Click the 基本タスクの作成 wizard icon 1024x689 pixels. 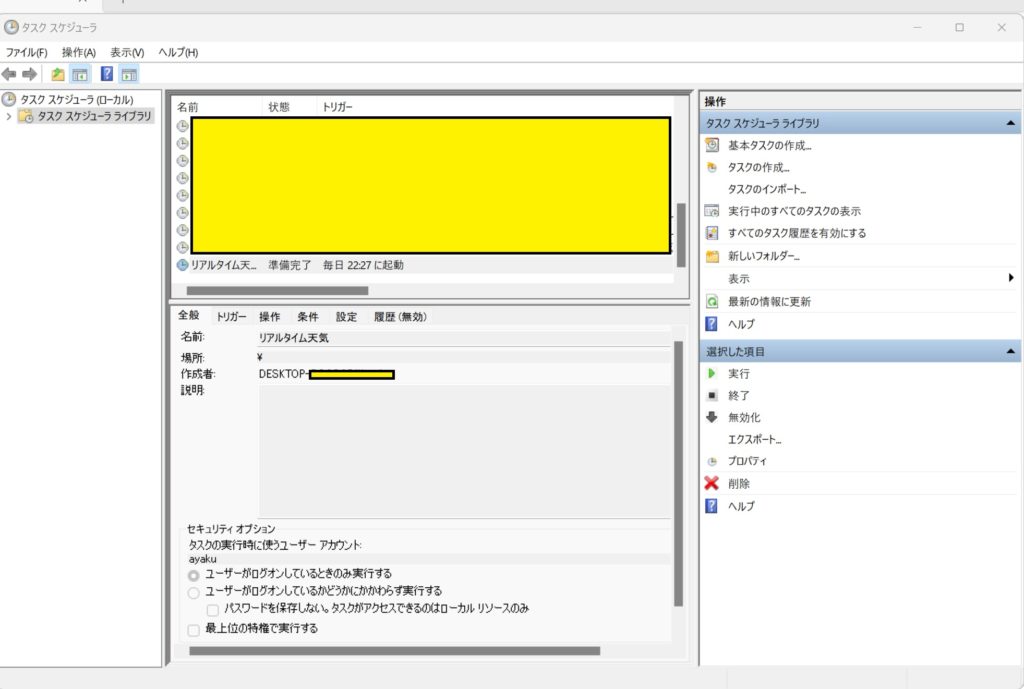tap(711, 145)
